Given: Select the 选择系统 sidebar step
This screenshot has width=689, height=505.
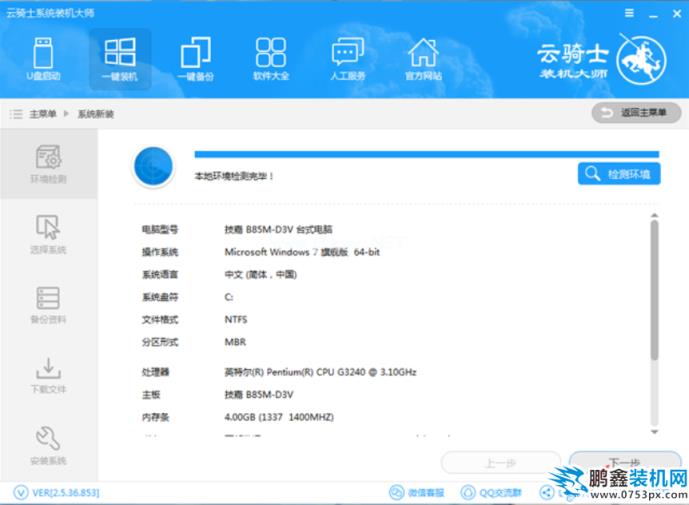Looking at the screenshot, I should pos(48,234).
